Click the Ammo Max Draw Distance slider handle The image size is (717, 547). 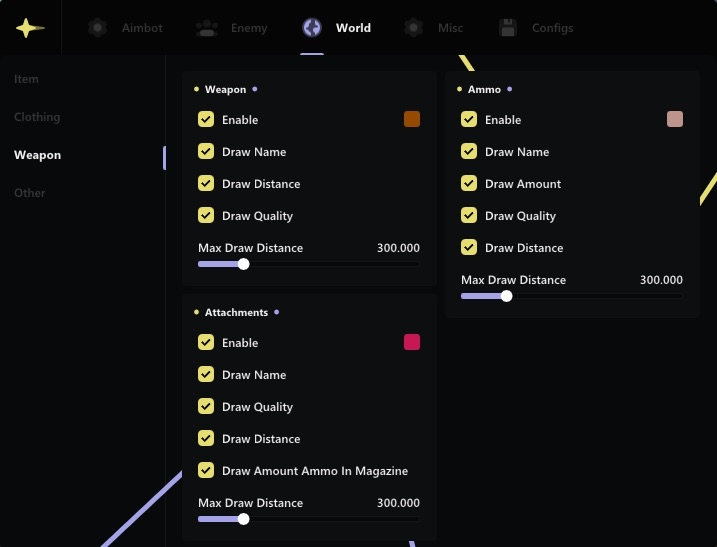coord(506,296)
